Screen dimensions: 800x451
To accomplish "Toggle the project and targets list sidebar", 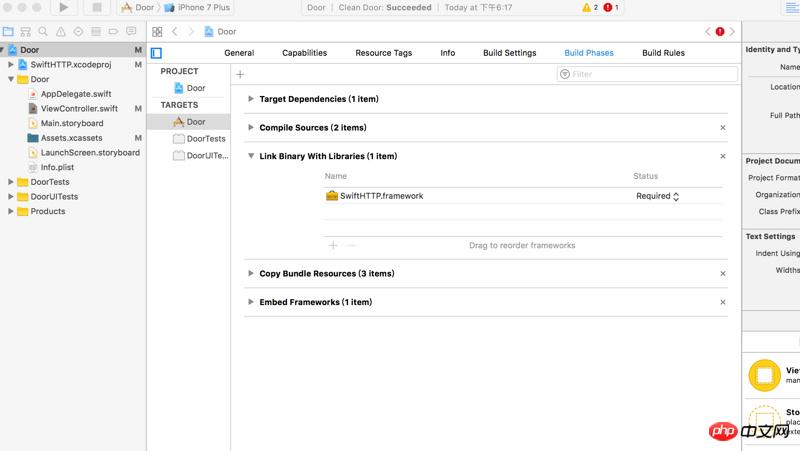I will point(157,53).
